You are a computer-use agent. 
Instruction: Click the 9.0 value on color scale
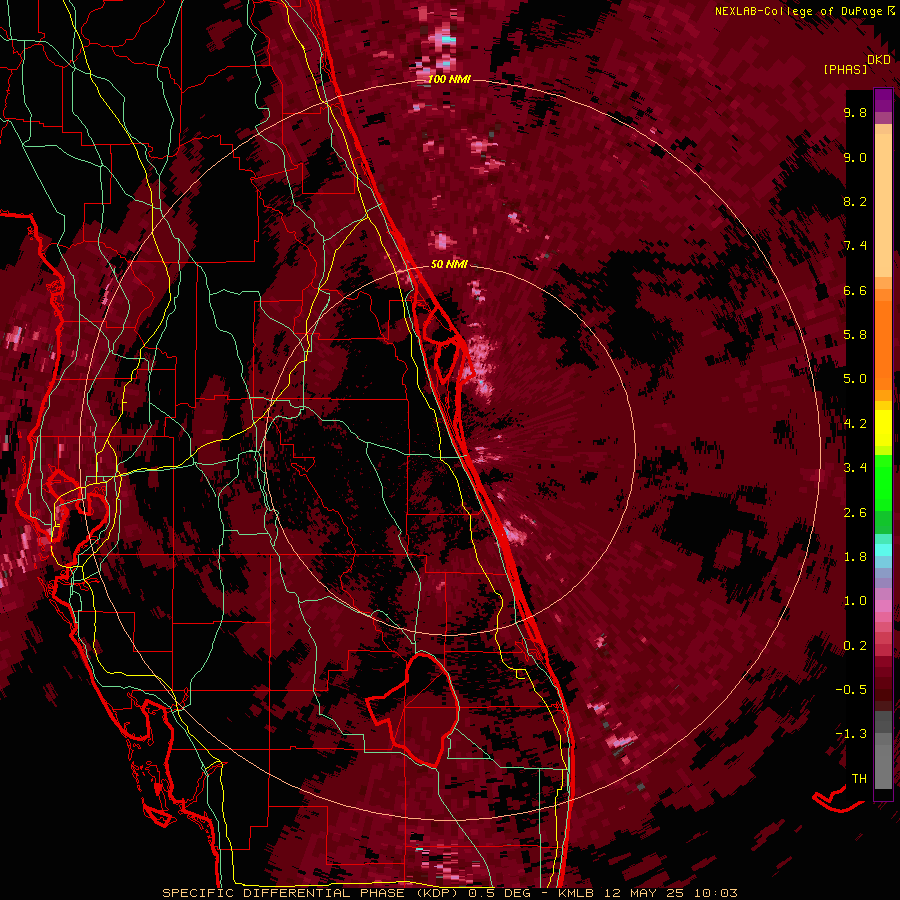tap(855, 158)
